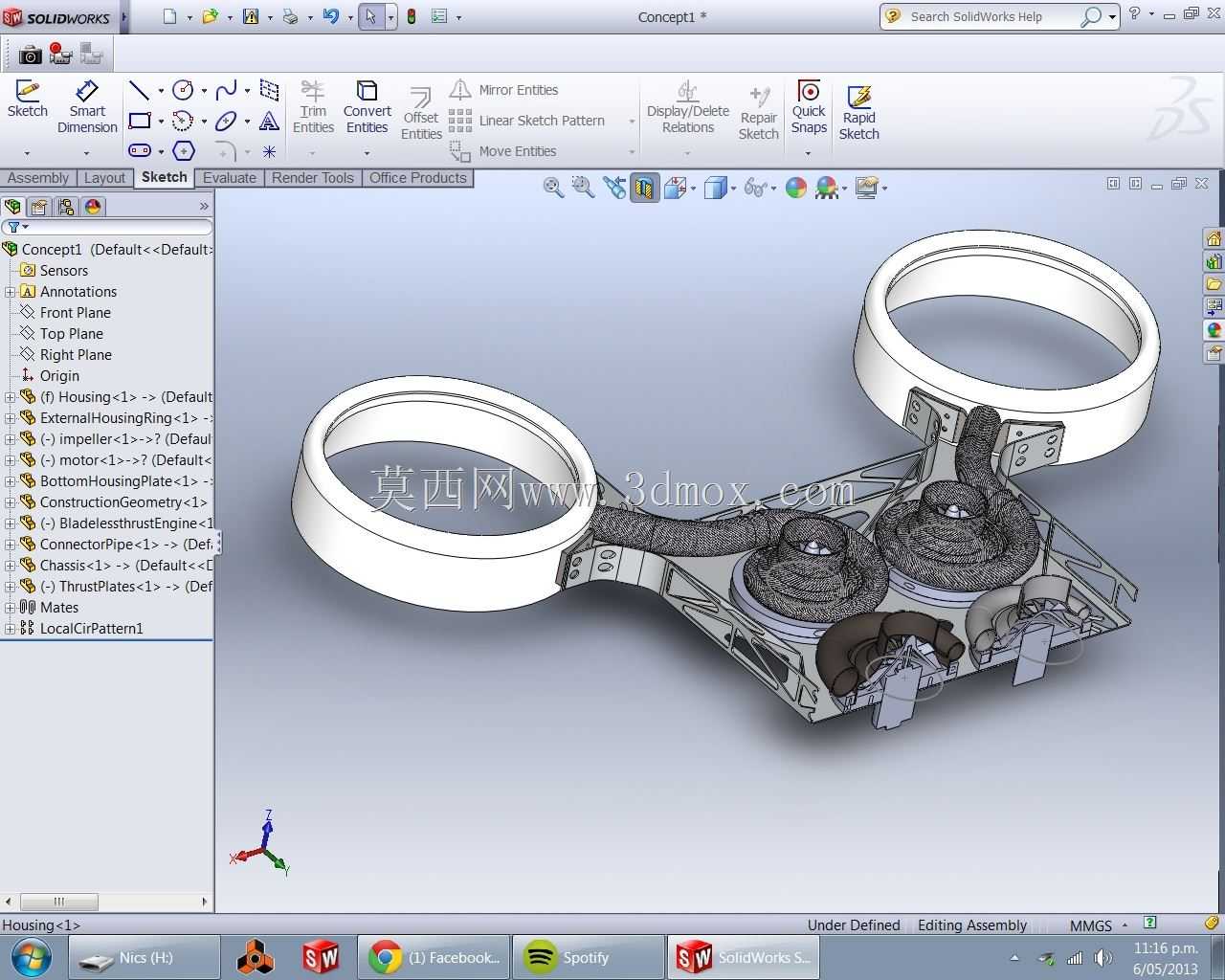Open the Quick Snaps tool
Screen dimensions: 1225x980
[809, 106]
